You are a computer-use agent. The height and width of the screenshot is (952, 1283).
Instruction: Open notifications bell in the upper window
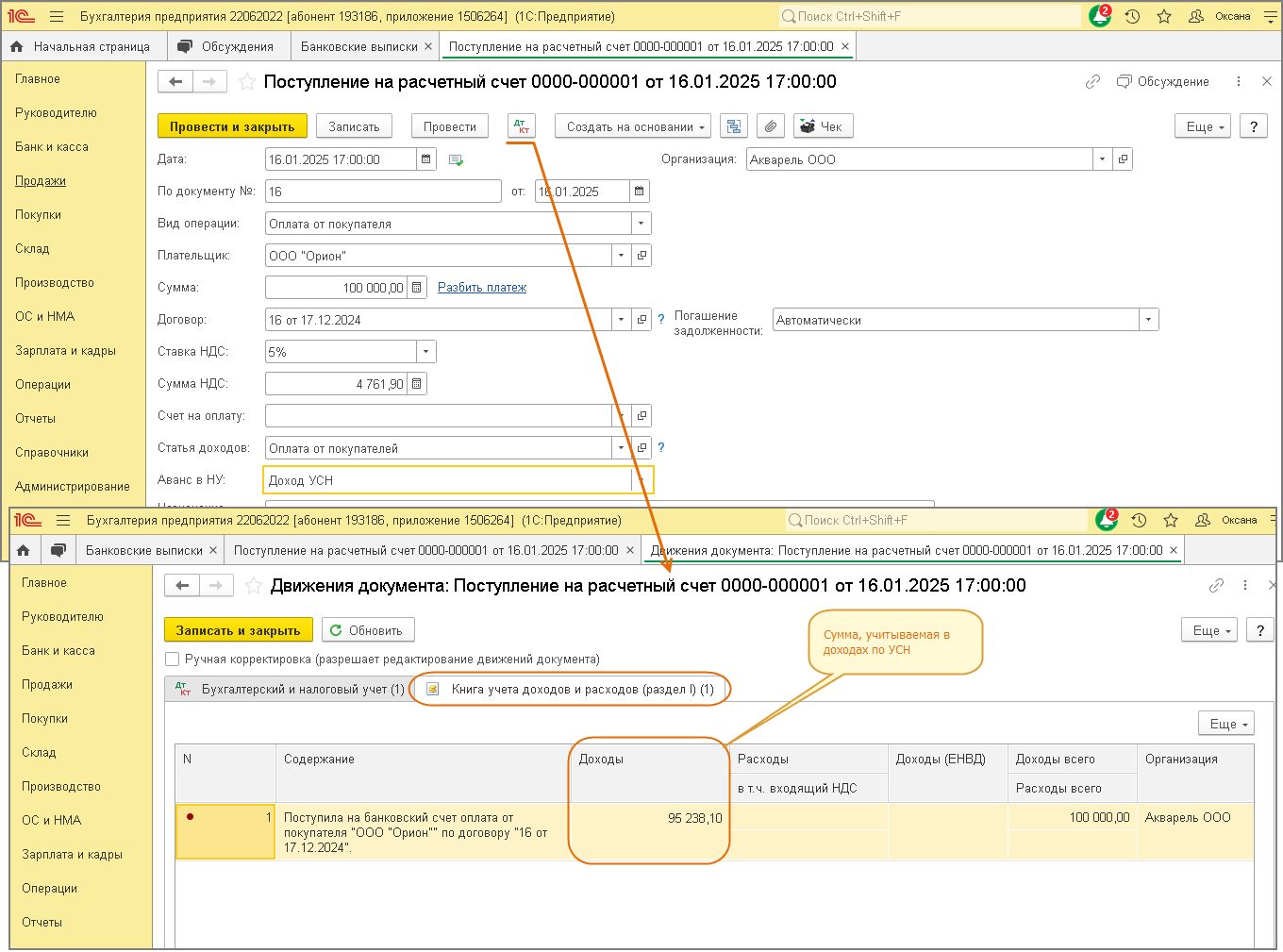point(1100,16)
